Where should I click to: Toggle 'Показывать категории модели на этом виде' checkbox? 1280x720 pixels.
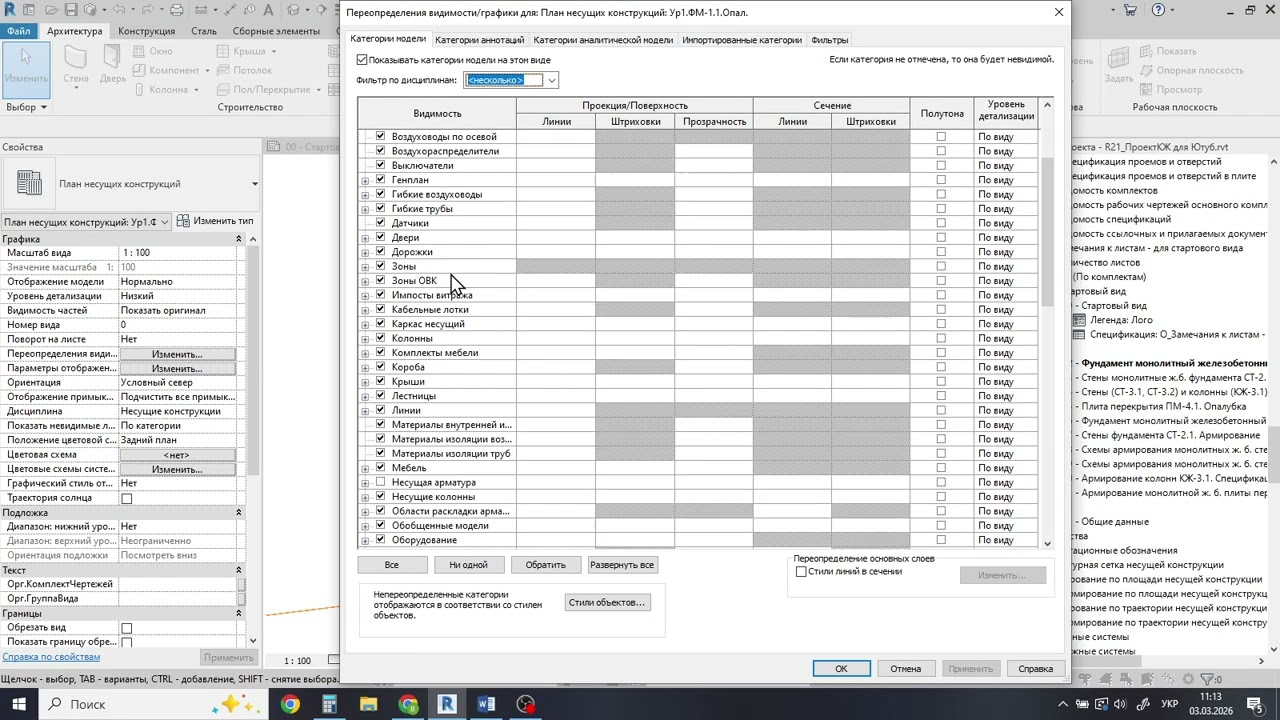(362, 60)
